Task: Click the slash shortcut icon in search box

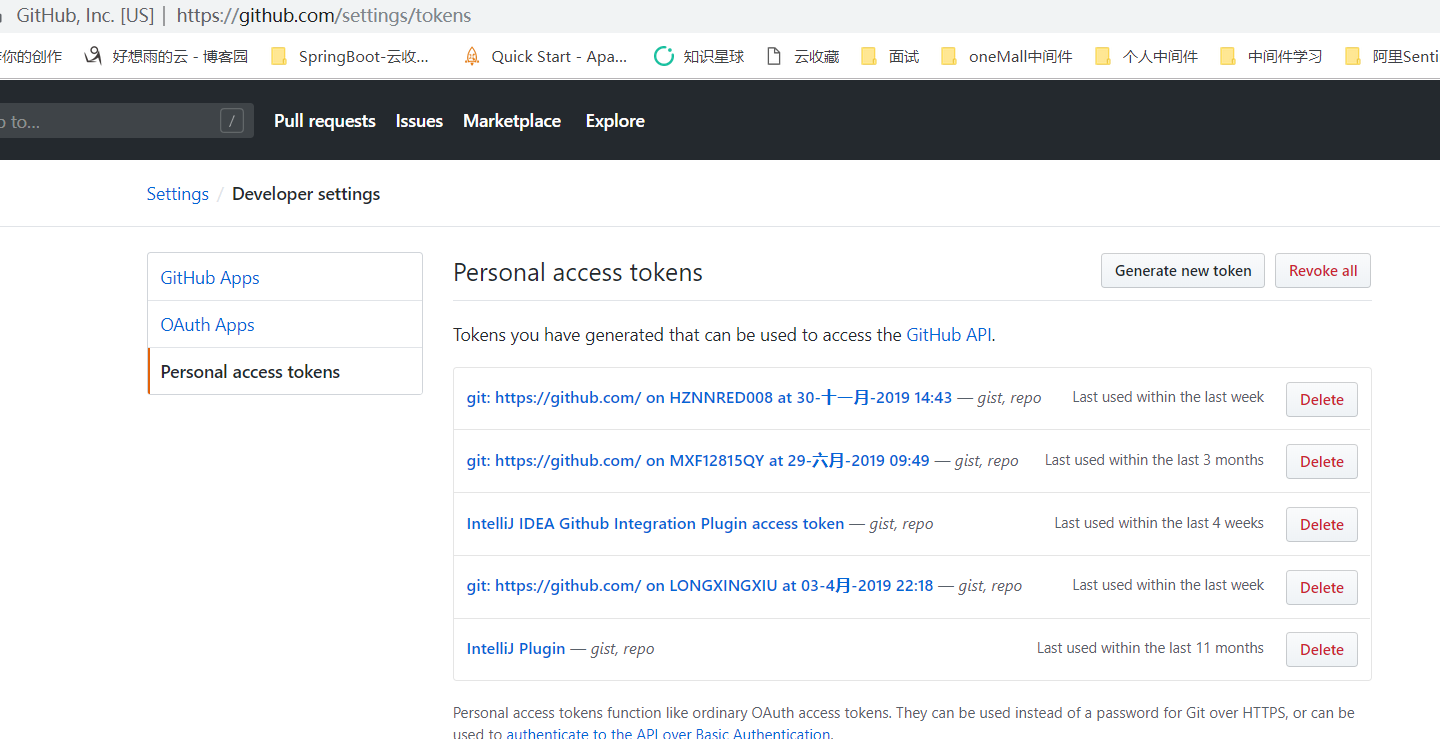Action: [x=232, y=121]
